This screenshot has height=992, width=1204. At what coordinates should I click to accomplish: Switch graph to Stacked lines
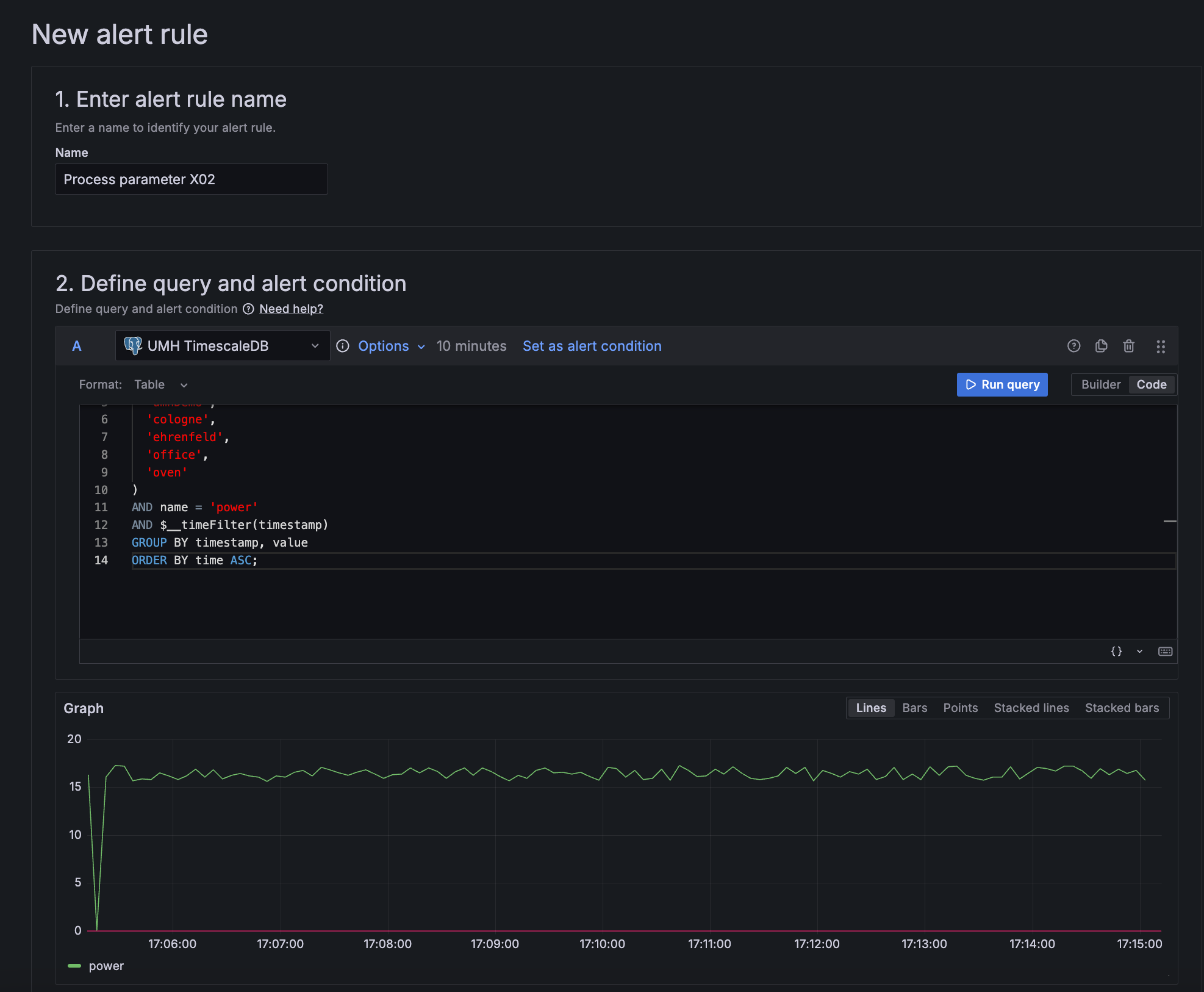(x=1031, y=708)
